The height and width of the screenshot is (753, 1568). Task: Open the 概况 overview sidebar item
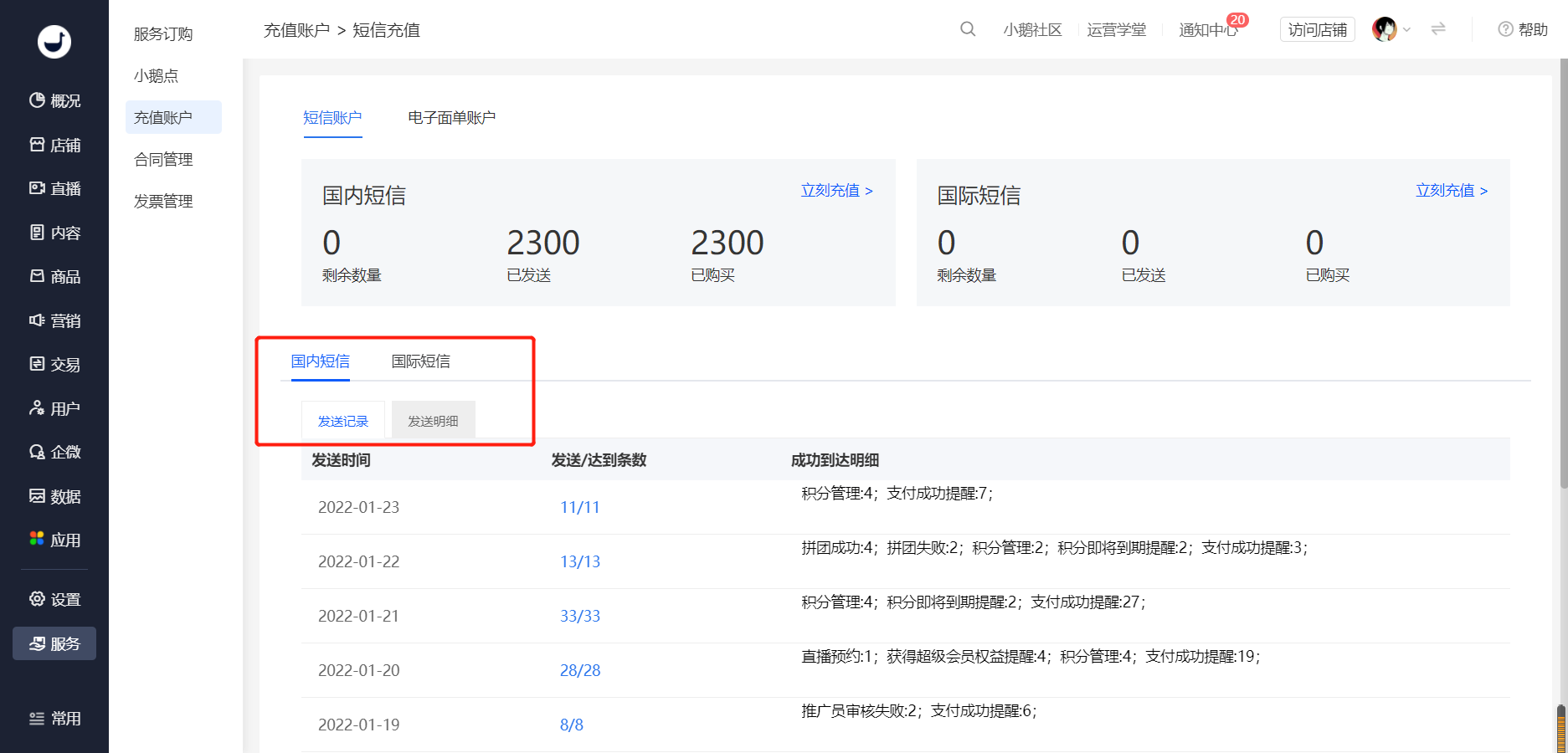[x=55, y=100]
